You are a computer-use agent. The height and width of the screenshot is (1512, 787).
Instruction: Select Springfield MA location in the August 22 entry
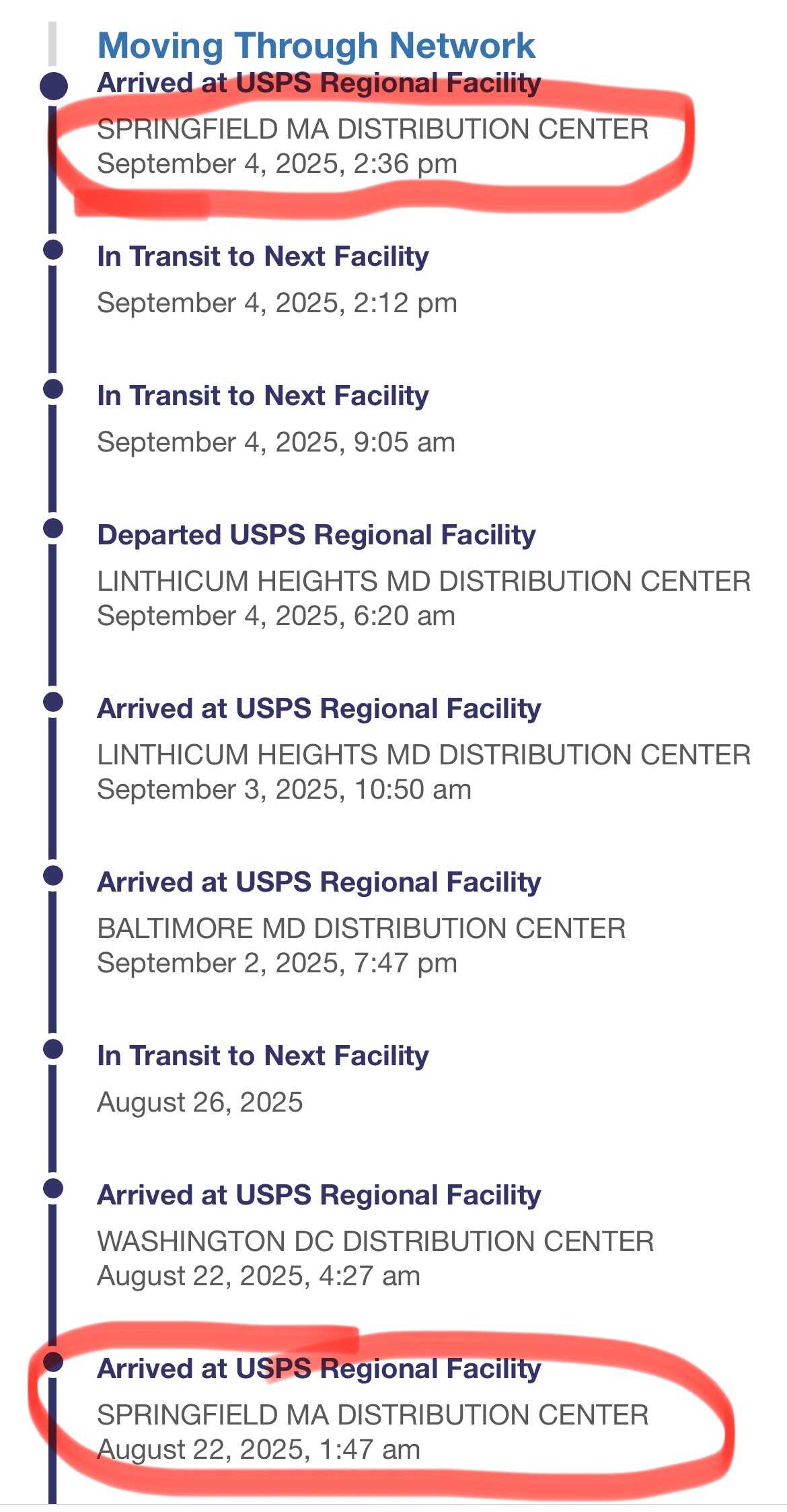pos(373,1415)
